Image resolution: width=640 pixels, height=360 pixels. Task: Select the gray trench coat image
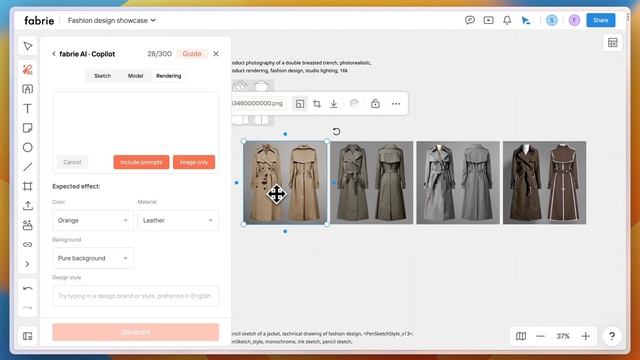point(458,182)
